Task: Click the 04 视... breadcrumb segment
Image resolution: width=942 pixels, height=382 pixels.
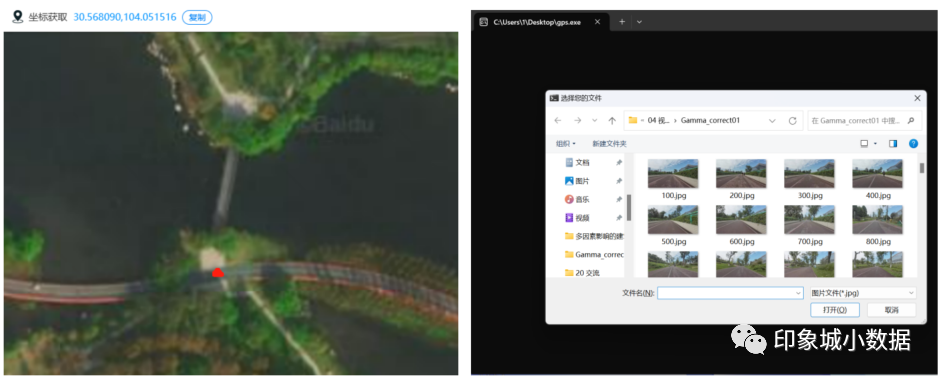Action: point(658,121)
